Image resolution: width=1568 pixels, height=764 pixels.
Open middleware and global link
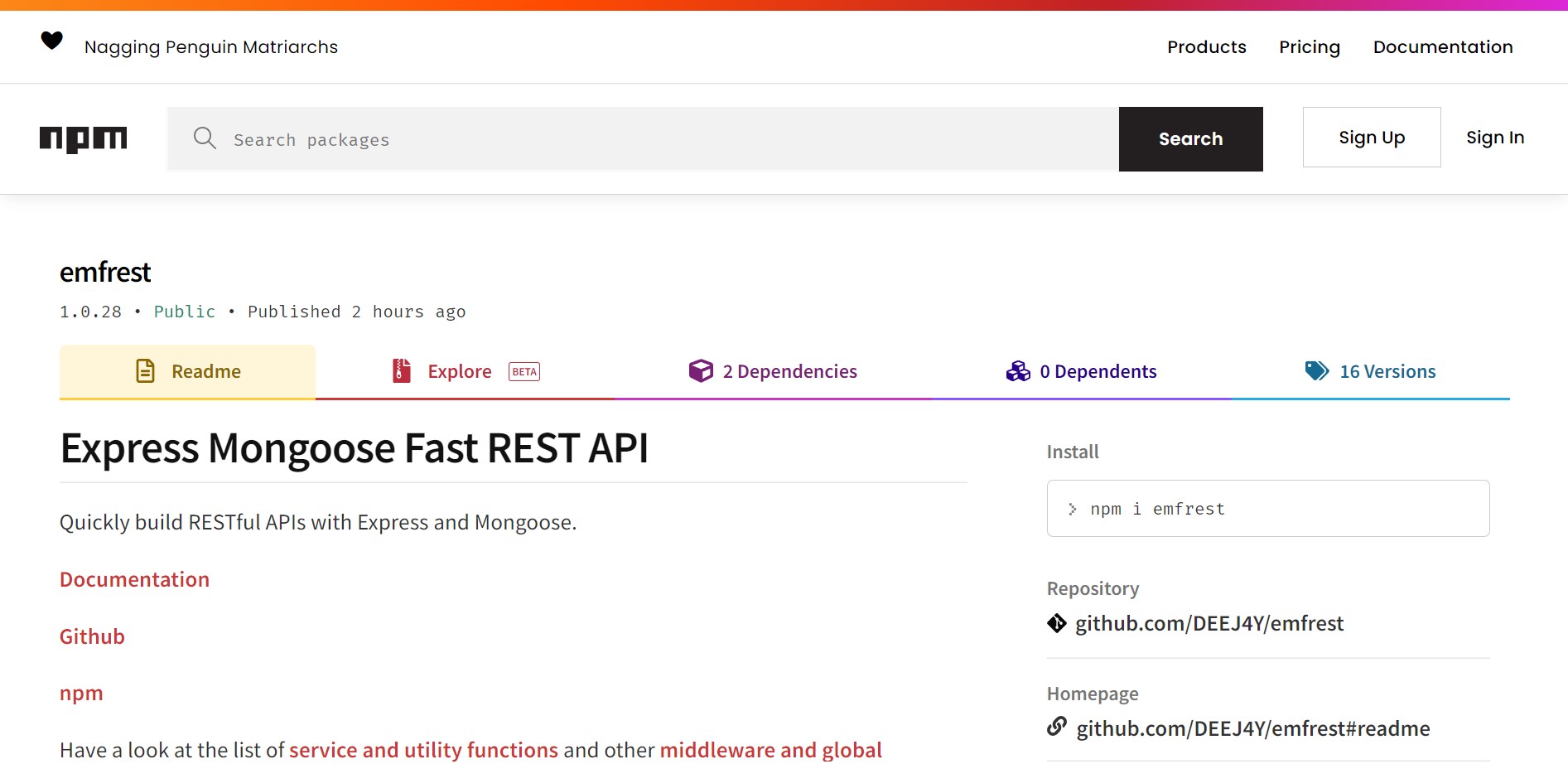pos(770,750)
